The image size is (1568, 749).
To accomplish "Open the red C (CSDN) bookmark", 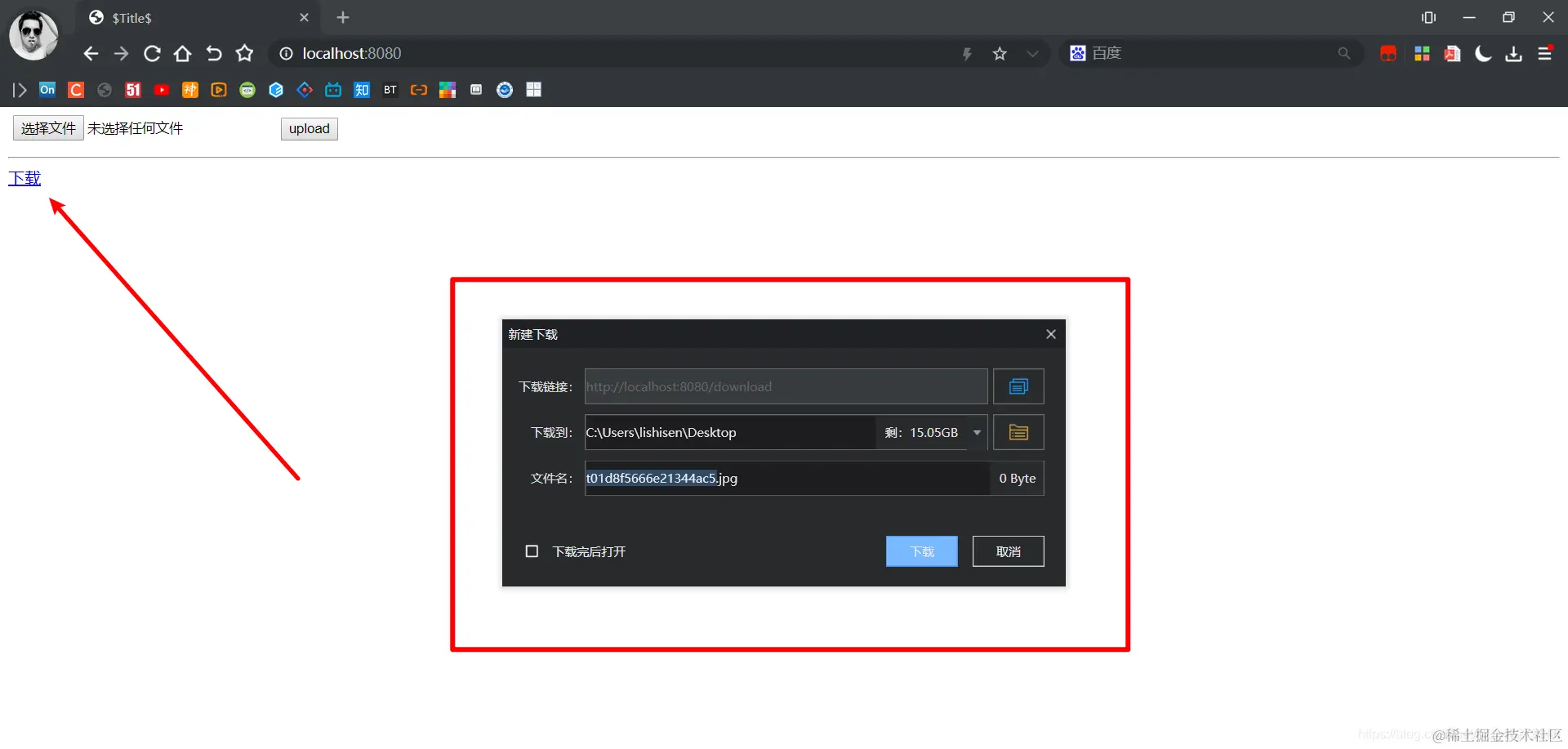I will point(76,90).
